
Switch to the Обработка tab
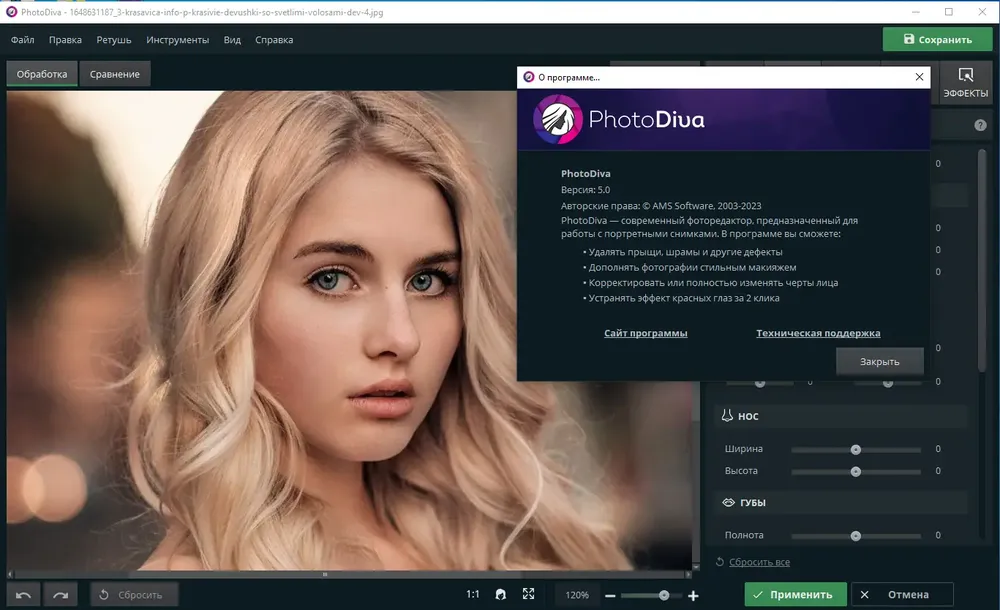pos(42,74)
